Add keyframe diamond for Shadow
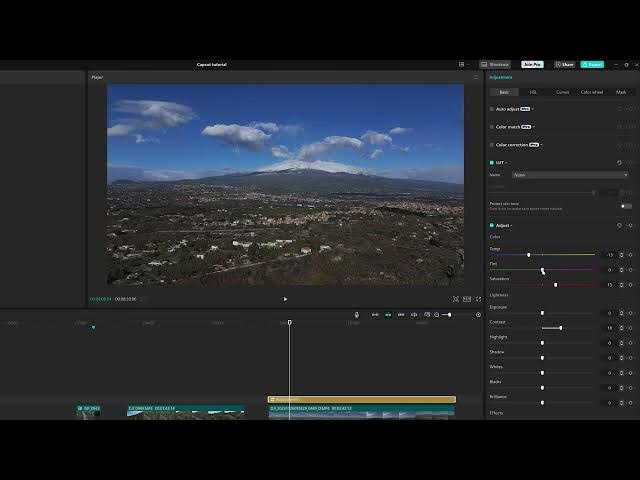The width and height of the screenshot is (640, 480). (x=631, y=358)
